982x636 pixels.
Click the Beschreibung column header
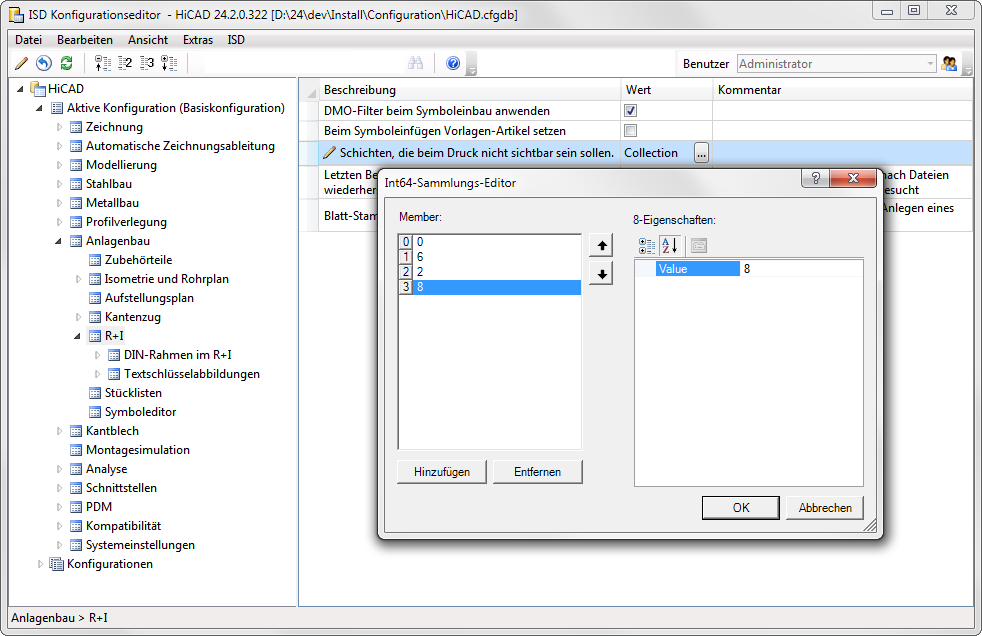point(469,90)
